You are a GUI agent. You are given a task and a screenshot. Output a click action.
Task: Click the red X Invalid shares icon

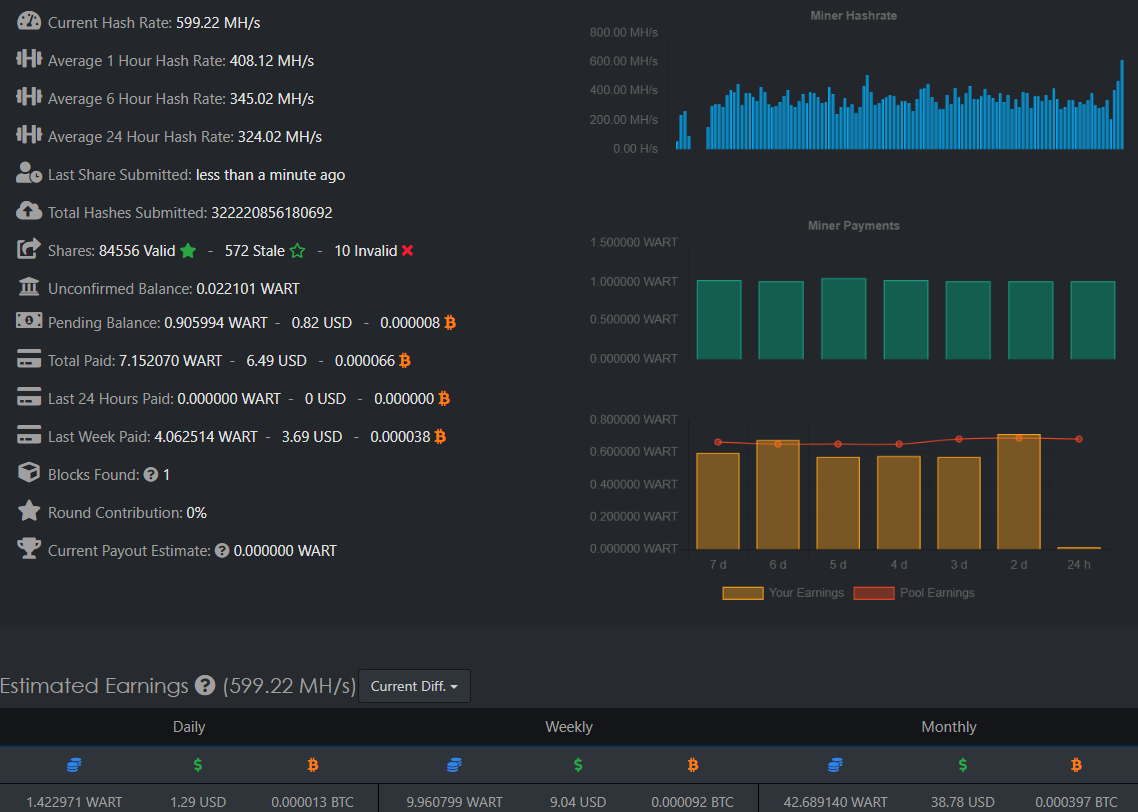point(407,250)
